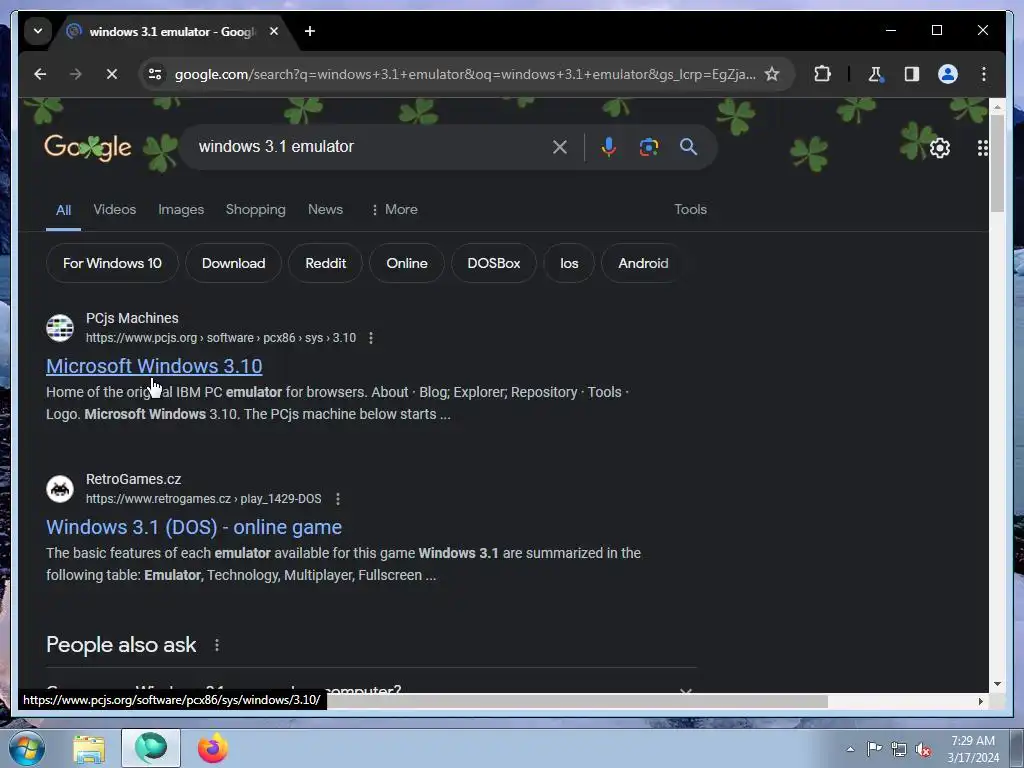Image resolution: width=1024 pixels, height=768 pixels.
Task: Close the windows 3.1 emulator tab
Action: [x=274, y=31]
